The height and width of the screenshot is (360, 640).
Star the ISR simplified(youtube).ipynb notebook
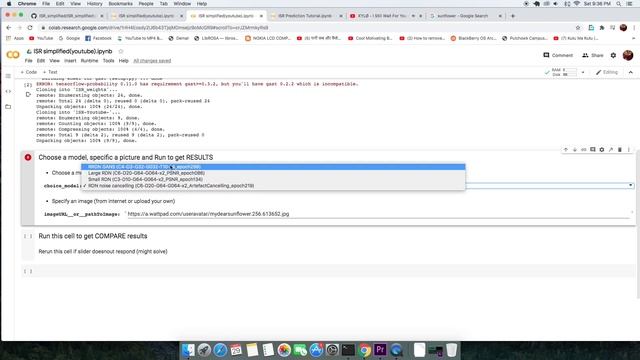[x=120, y=51]
